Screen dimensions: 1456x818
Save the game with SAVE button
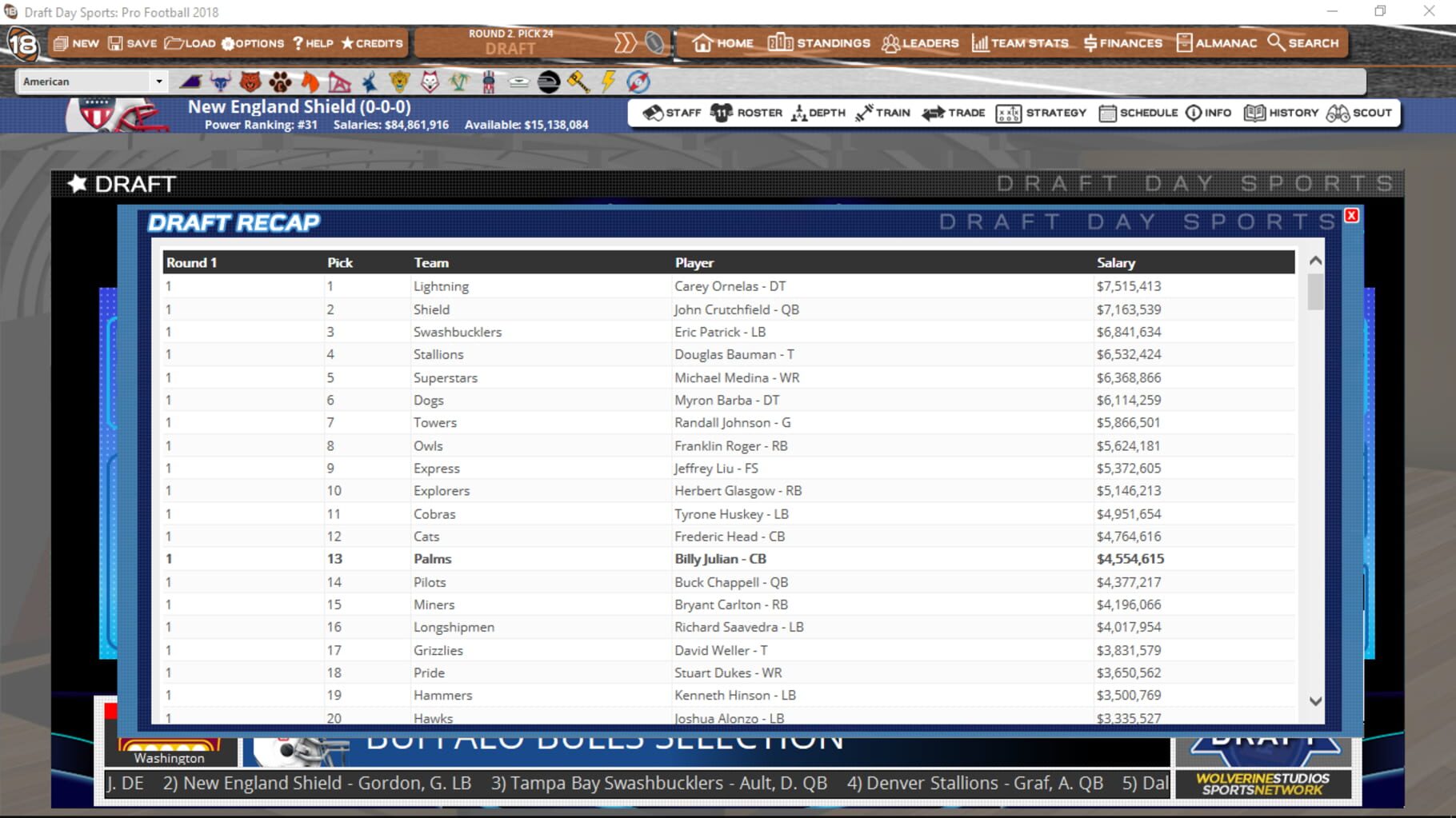[x=133, y=43]
